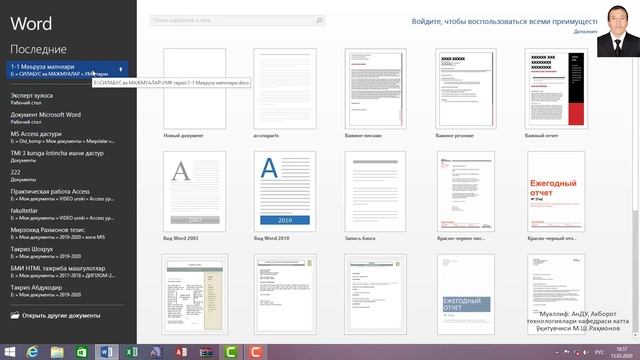Show hidden system tray icons
The height and width of the screenshot is (360, 640).
(x=558, y=352)
